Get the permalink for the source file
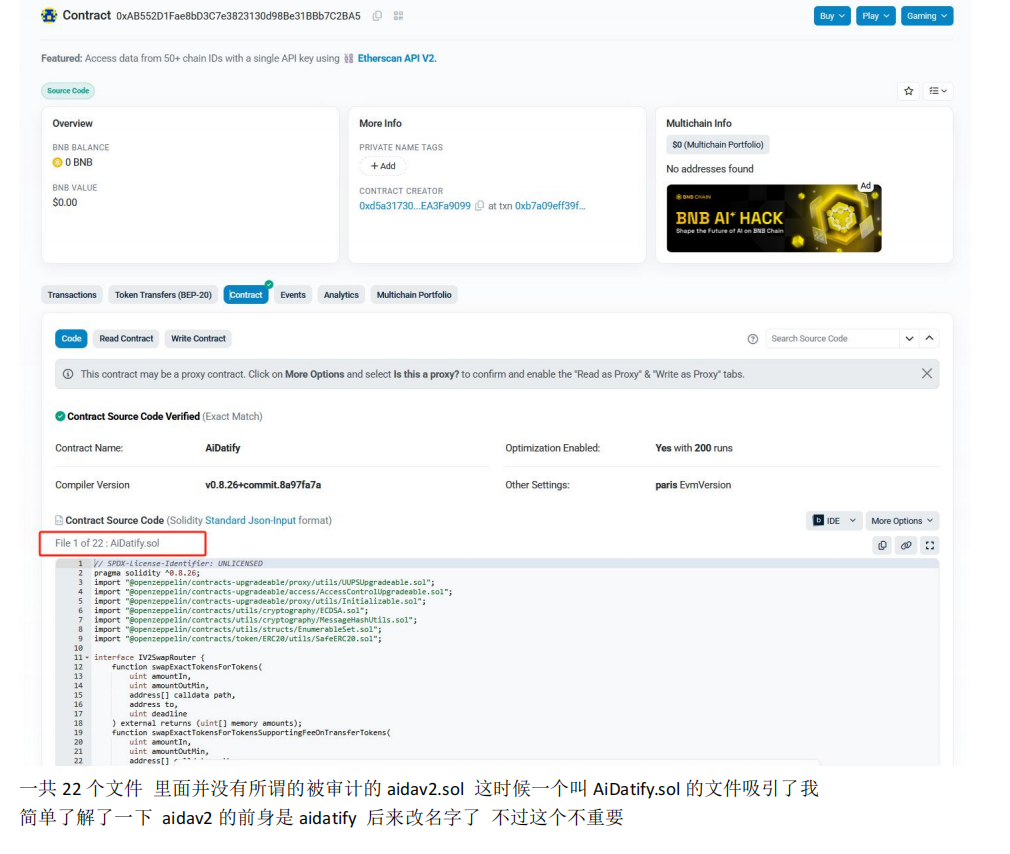The height and width of the screenshot is (854, 1010). [906, 545]
